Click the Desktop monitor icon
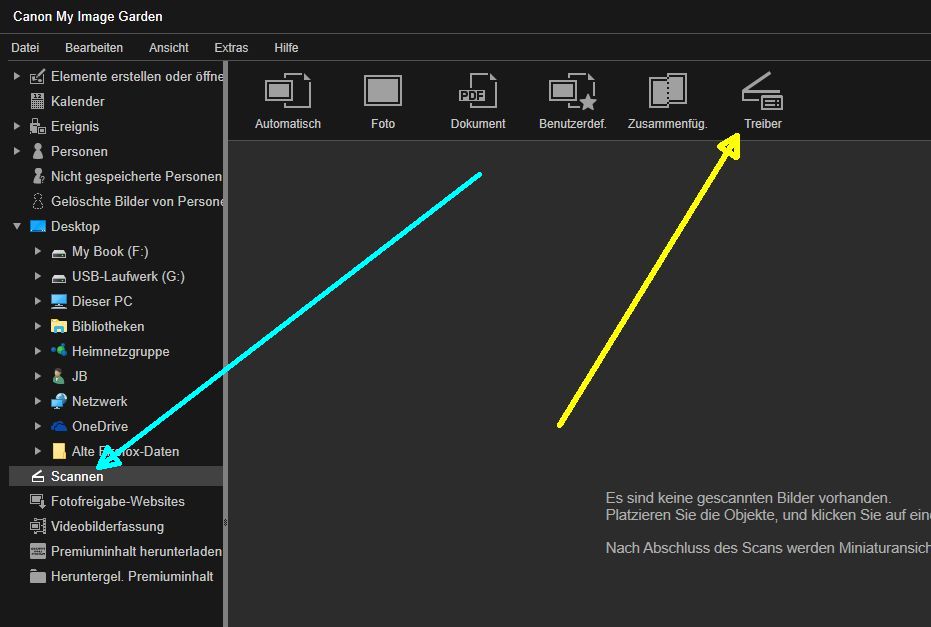This screenshot has width=931, height=627. pos(37,226)
